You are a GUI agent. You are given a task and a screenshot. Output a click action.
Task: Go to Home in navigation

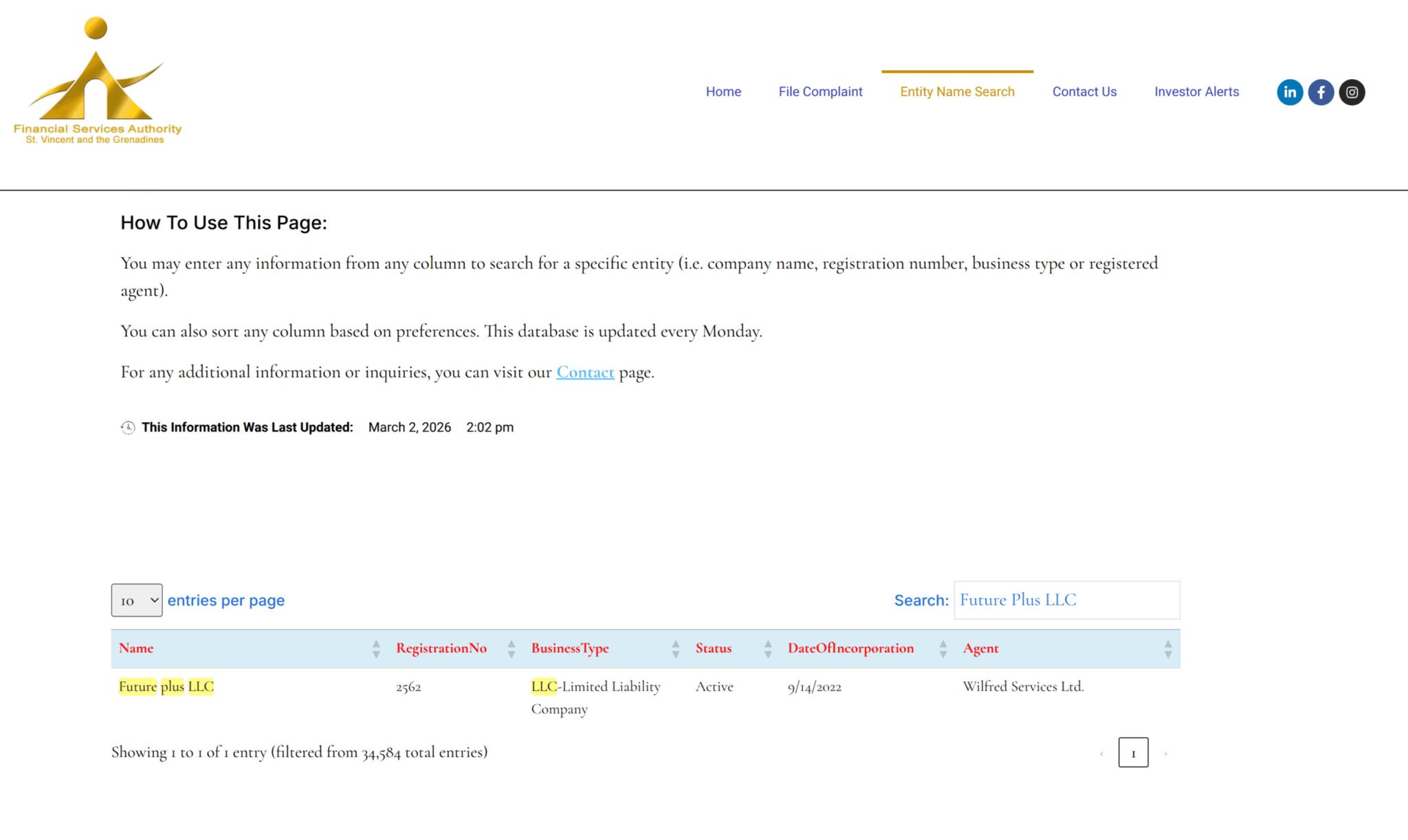click(723, 91)
